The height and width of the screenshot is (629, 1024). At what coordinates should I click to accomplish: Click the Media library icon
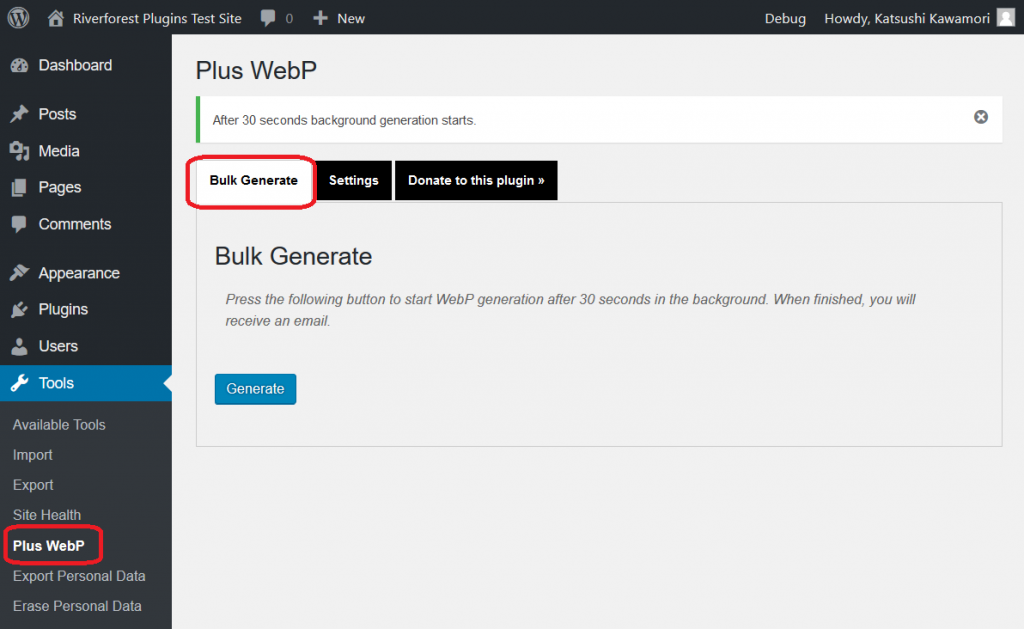[19, 151]
